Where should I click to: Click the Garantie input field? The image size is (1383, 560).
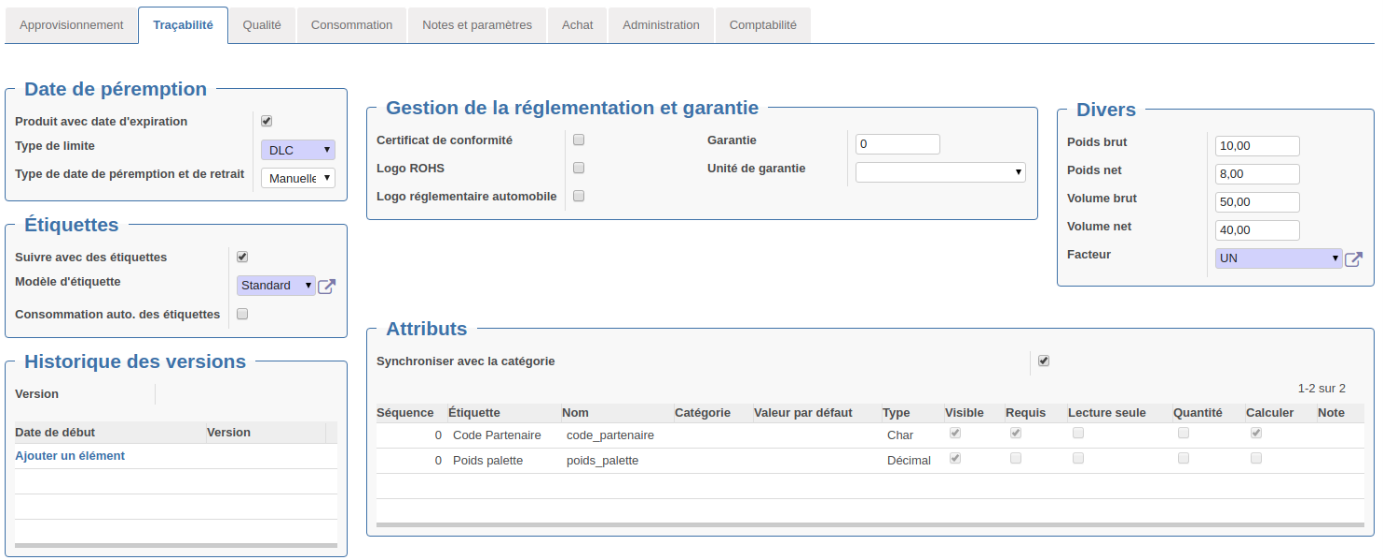[x=898, y=144]
